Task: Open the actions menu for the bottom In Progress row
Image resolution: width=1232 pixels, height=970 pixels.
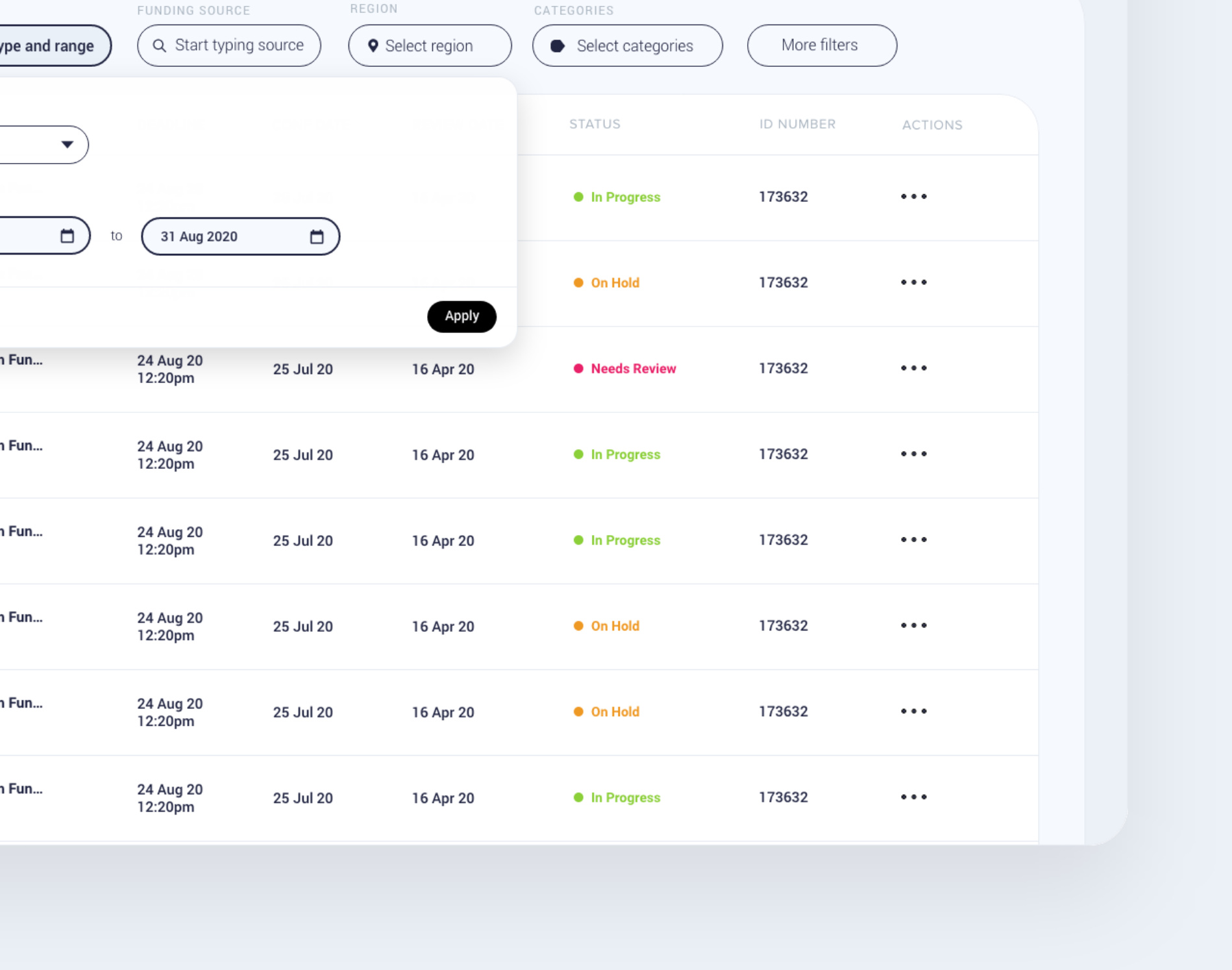Action: (914, 797)
